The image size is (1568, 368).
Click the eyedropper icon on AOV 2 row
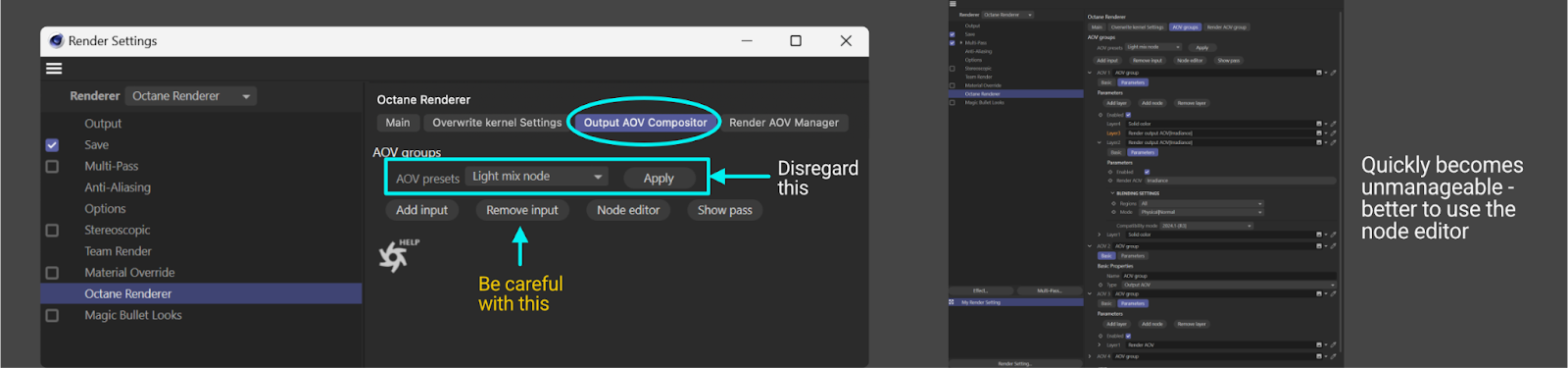(x=1333, y=246)
